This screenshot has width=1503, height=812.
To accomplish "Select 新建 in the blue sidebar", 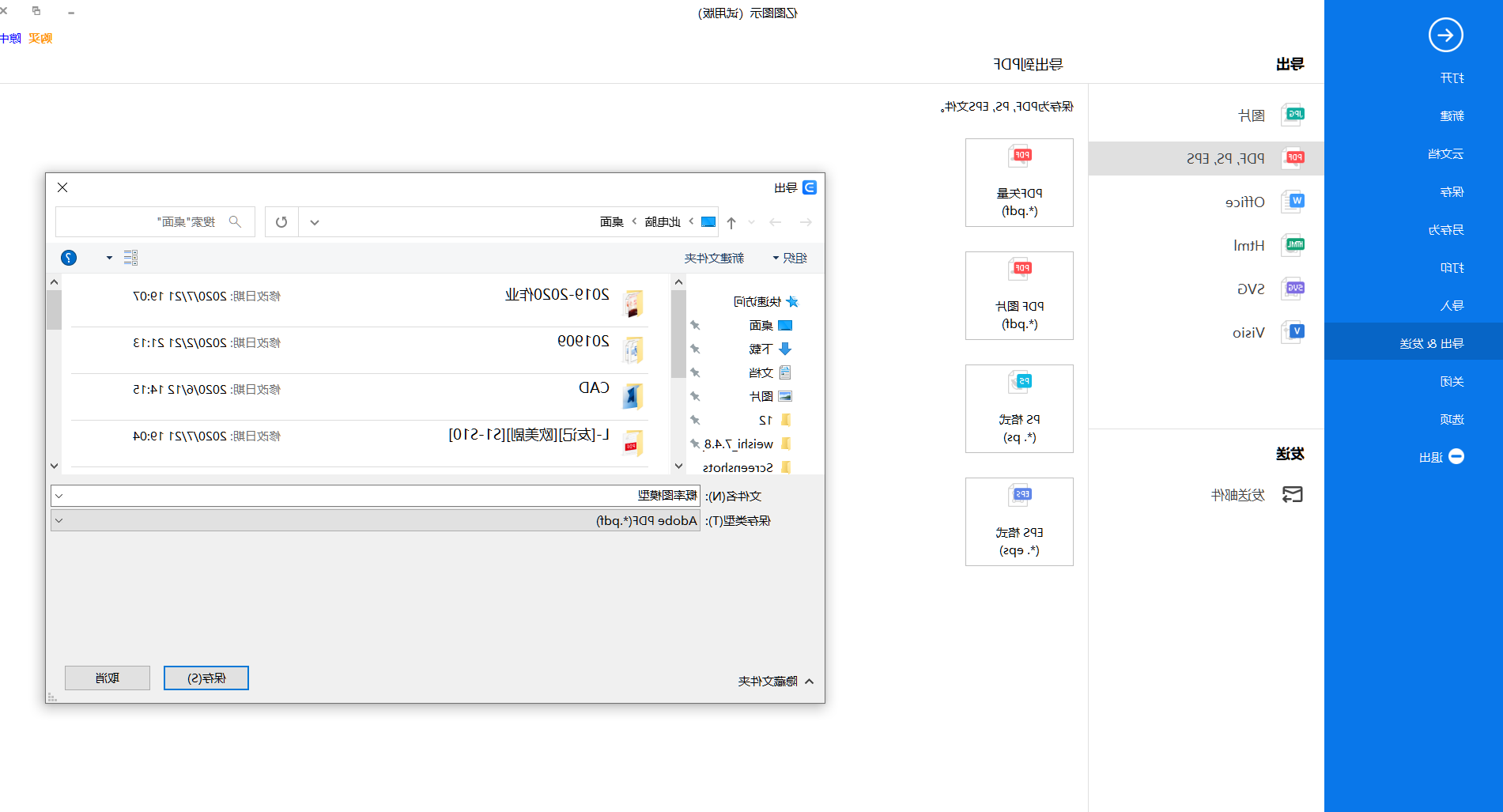I will coord(1452,116).
